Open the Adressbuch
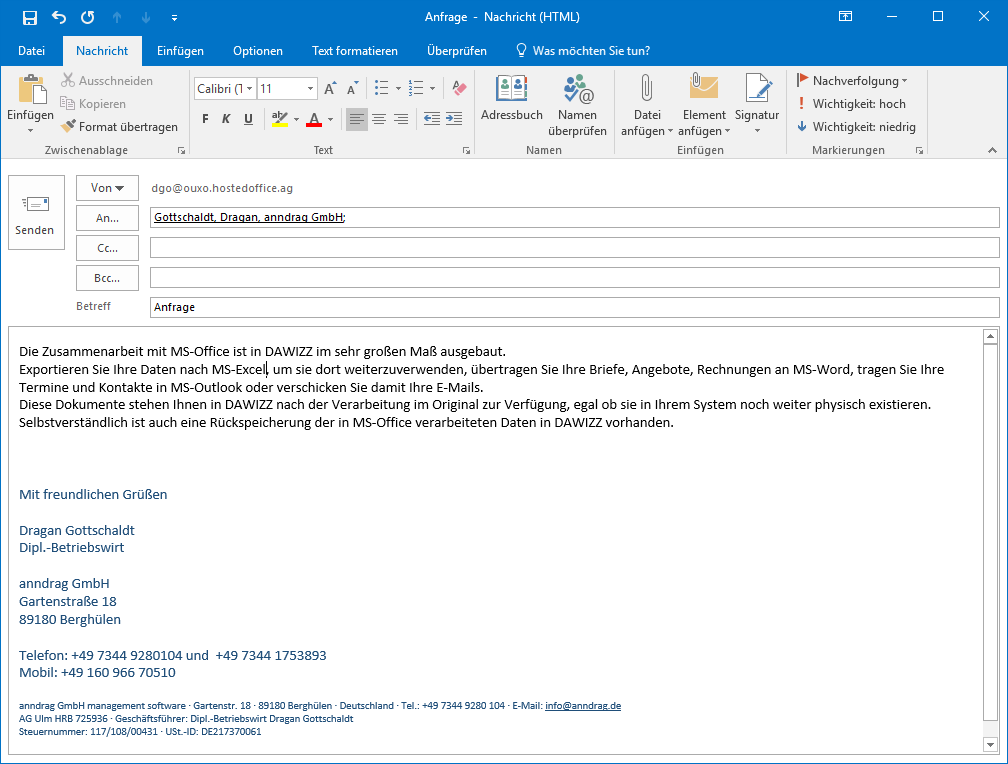This screenshot has width=1008, height=764. click(512, 98)
